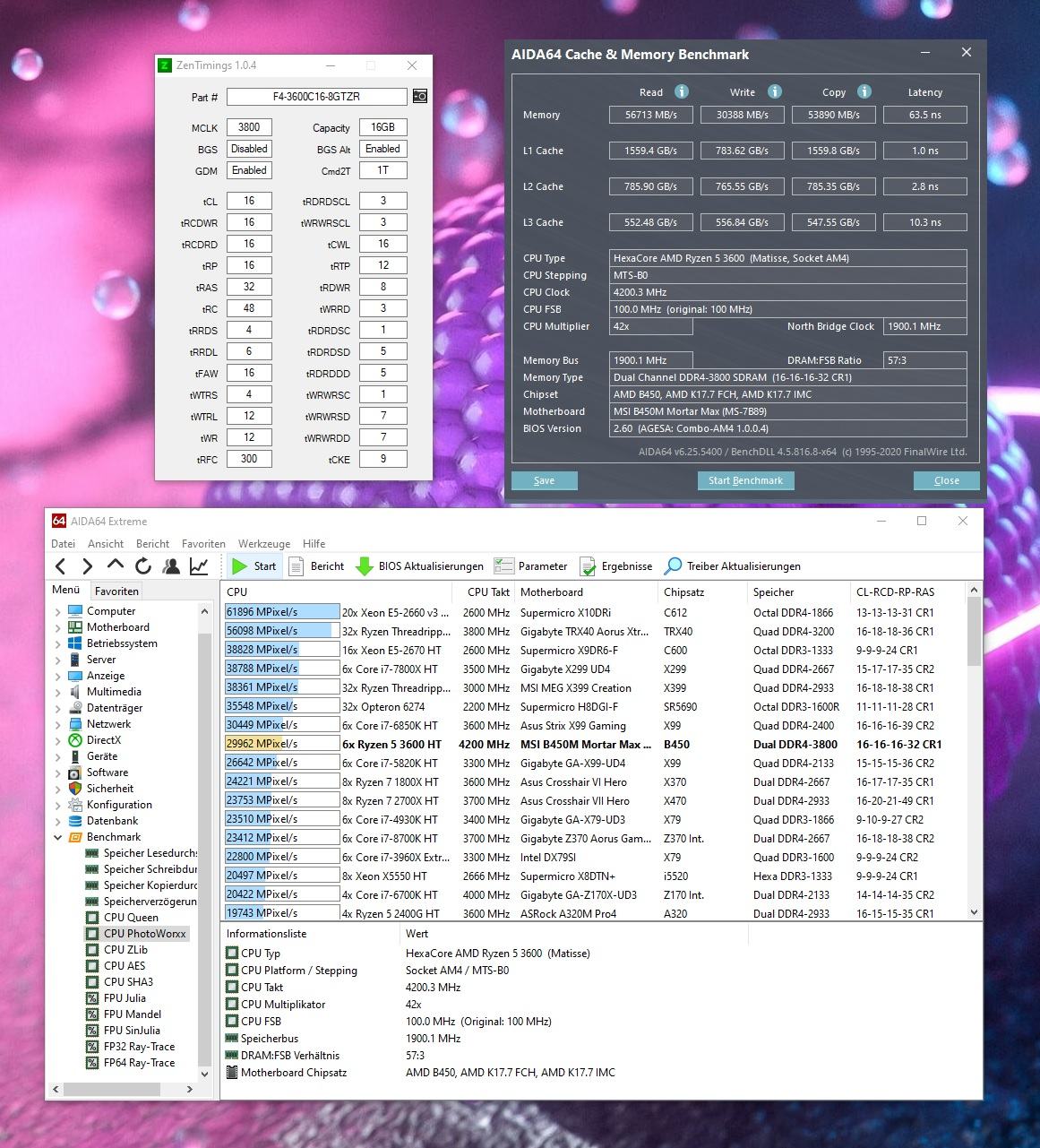1040x1148 pixels.
Task: Open the Hilfe menu
Action: click(x=314, y=543)
